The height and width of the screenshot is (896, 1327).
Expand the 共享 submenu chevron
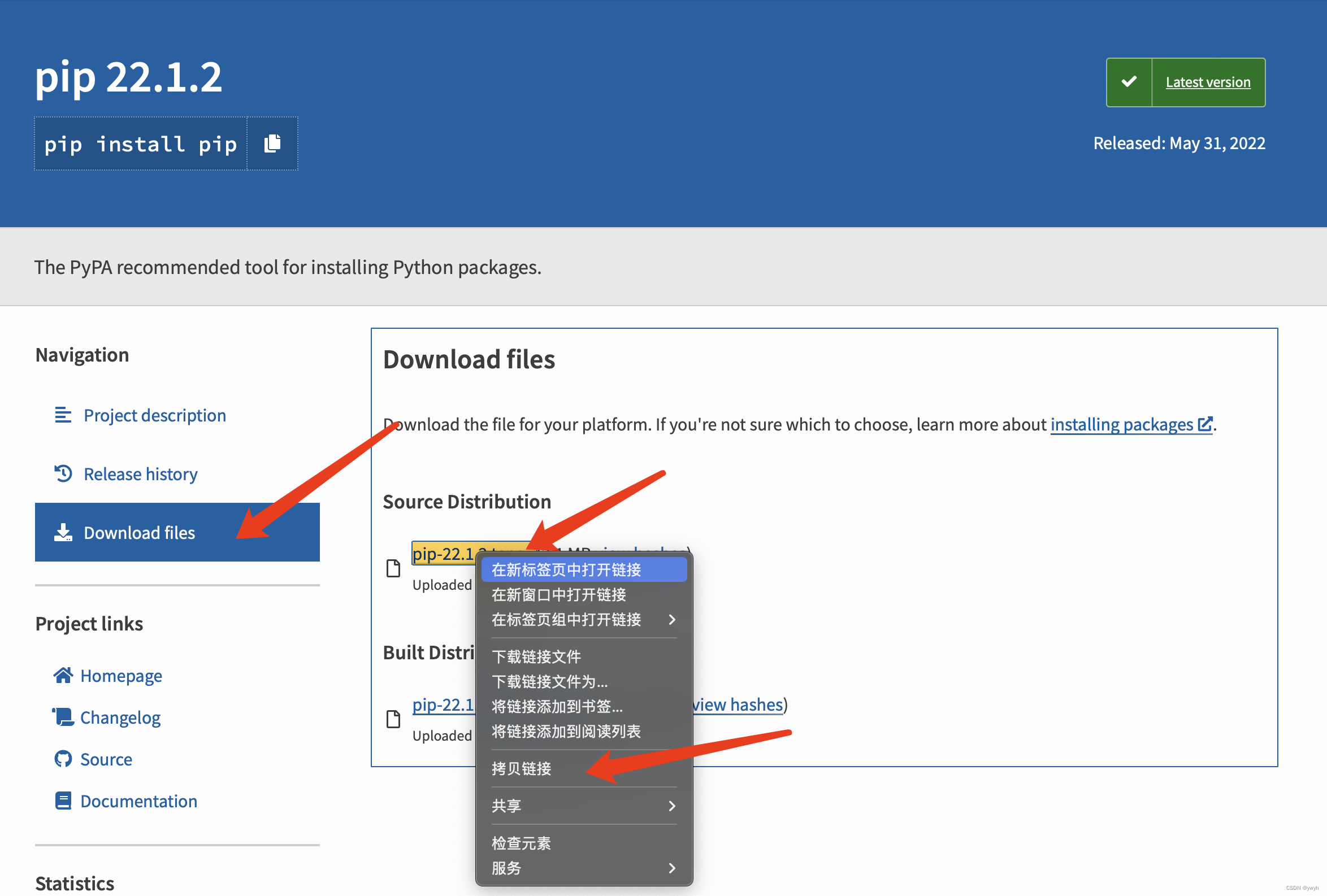pyautogui.click(x=671, y=805)
